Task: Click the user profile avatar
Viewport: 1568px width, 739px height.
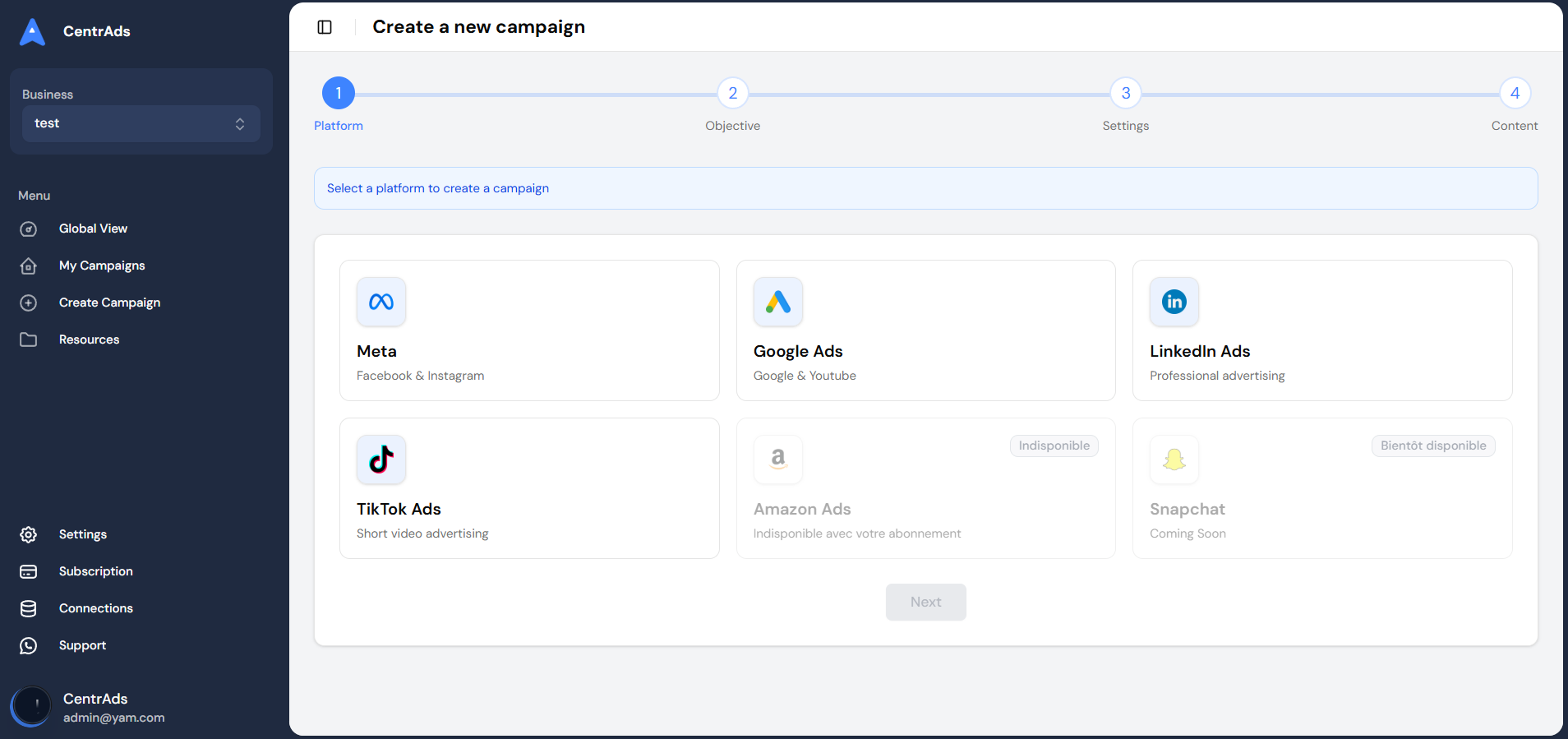Action: [31, 706]
